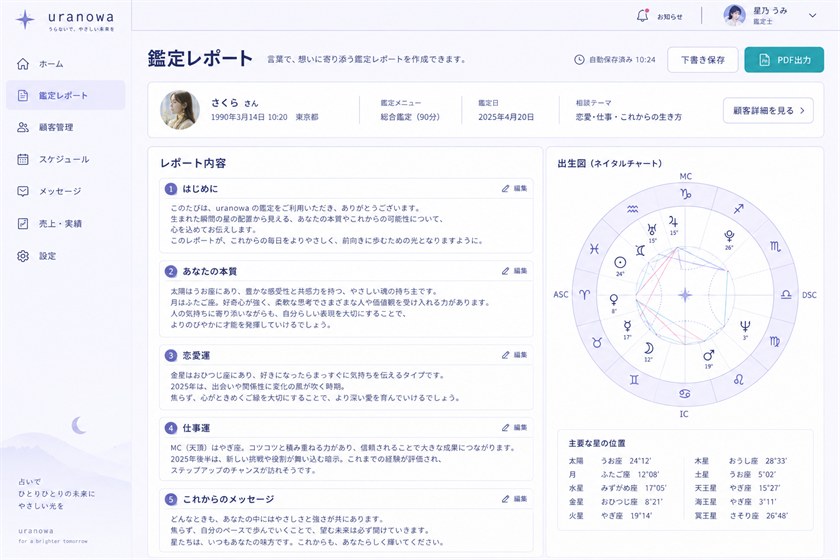Click the uranowa star logo
840x560 pixels.
pos(25,20)
